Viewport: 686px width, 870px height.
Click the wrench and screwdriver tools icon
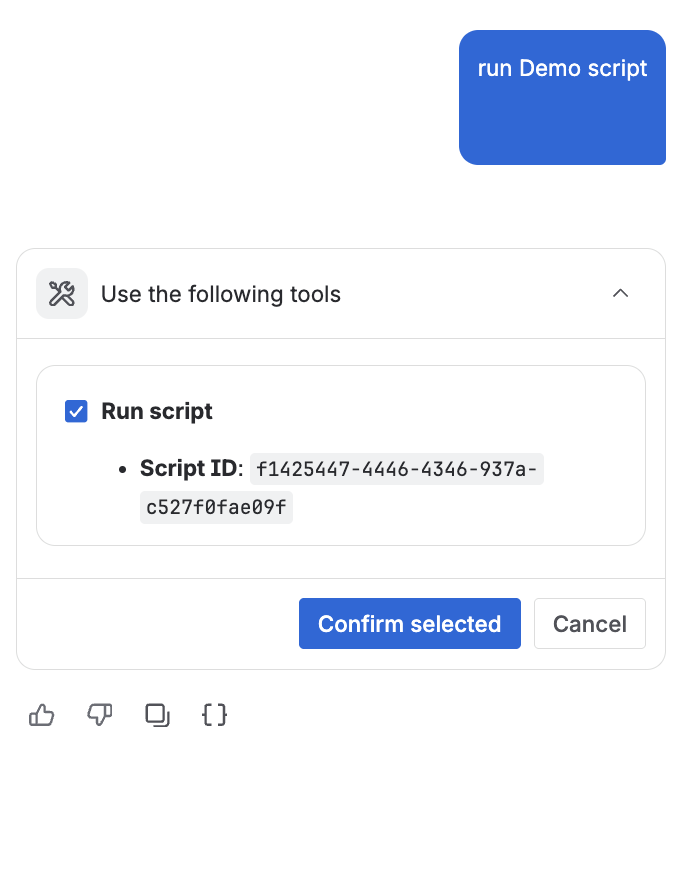62,294
